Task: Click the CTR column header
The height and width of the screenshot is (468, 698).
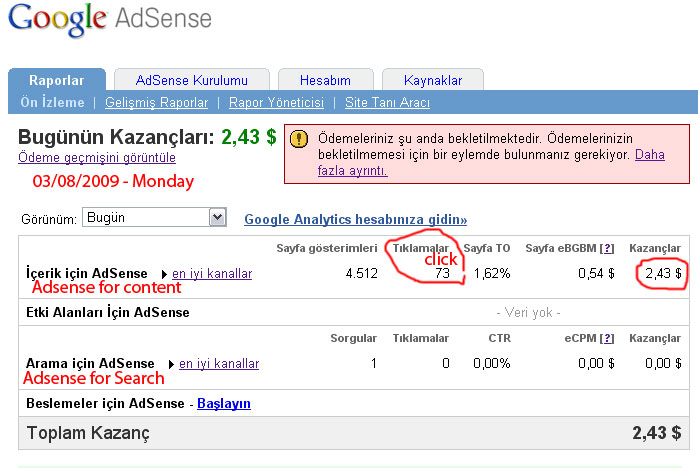Action: pos(499,338)
